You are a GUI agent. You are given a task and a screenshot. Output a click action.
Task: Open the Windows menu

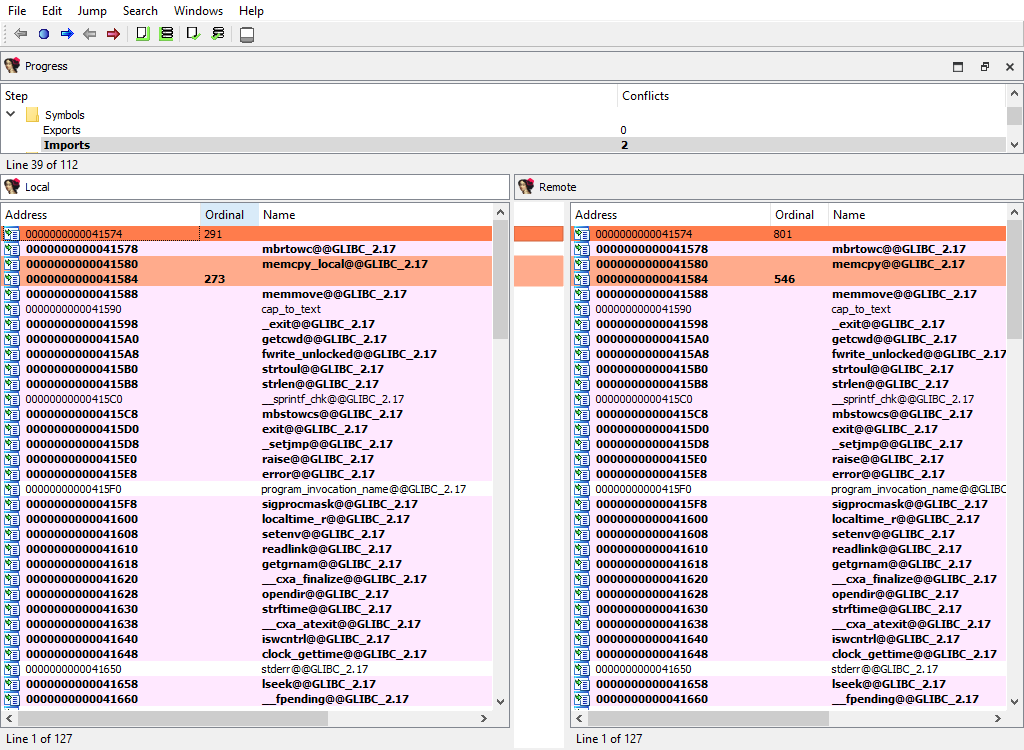coord(198,11)
